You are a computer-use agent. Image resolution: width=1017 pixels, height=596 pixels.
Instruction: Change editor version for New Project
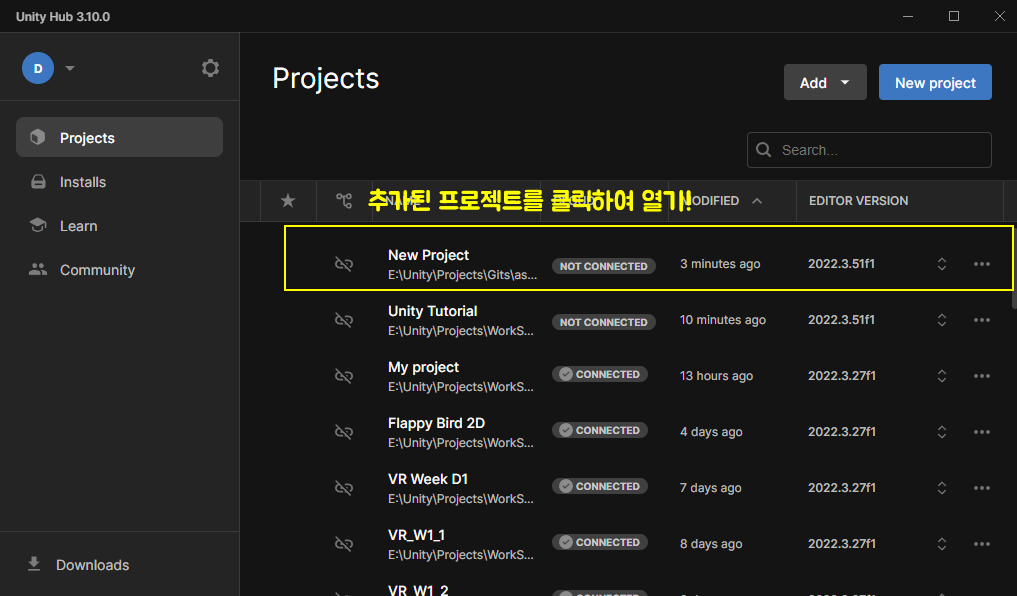click(x=942, y=264)
